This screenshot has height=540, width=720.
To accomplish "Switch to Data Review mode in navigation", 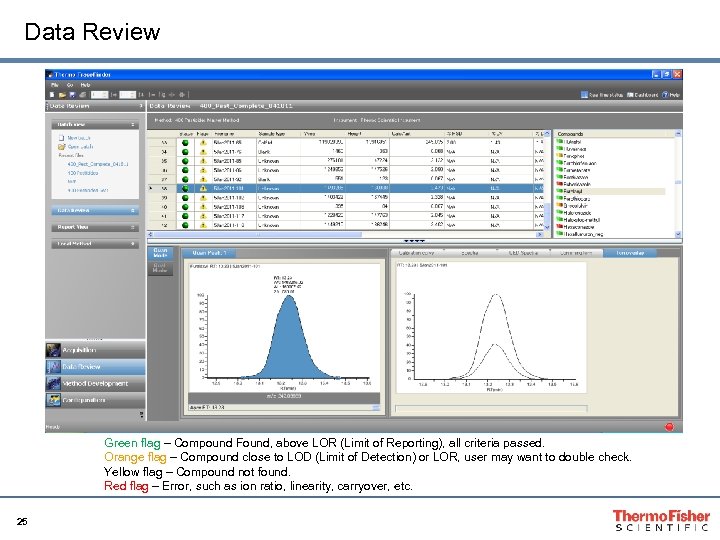I will click(96, 366).
